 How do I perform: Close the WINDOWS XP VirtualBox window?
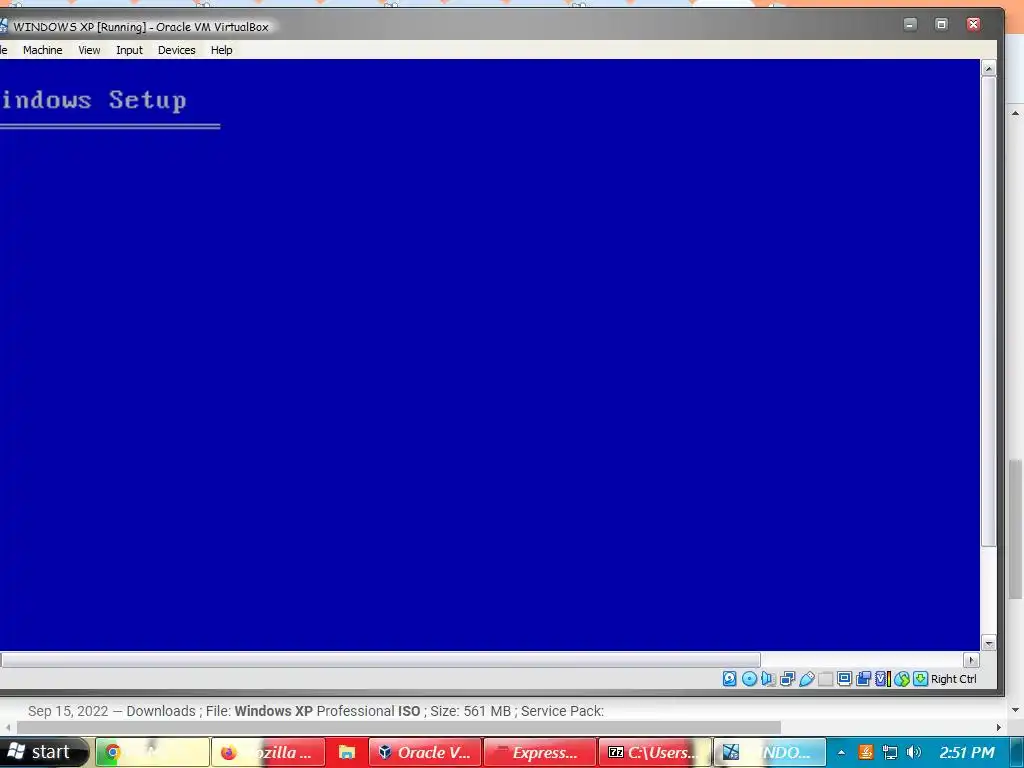click(973, 24)
